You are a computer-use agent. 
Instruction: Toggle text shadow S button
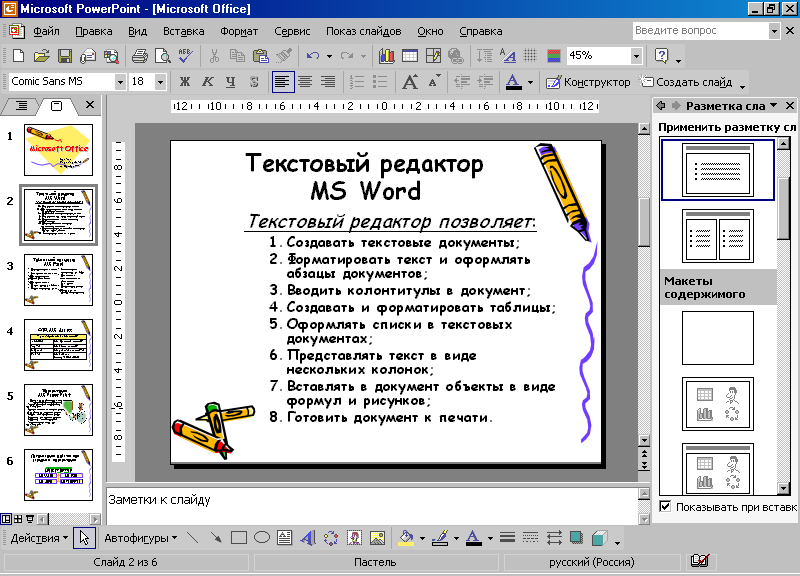click(254, 82)
